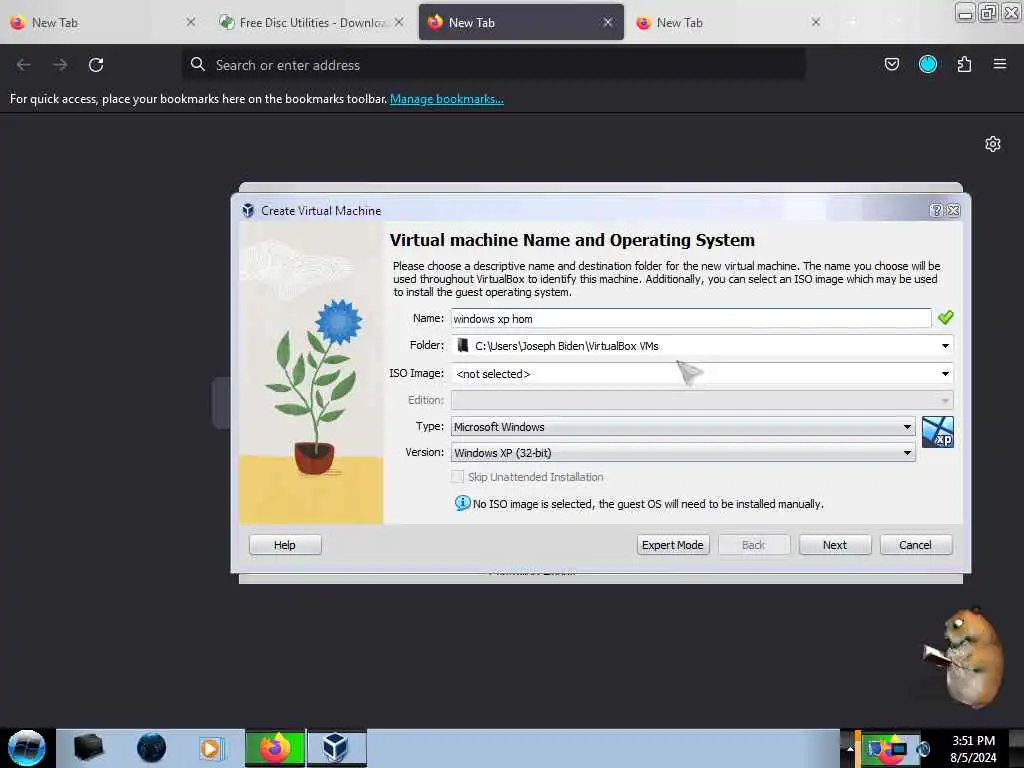Click the search magnifier icon in address bar
This screenshot has width=1024, height=768.
(x=198, y=64)
